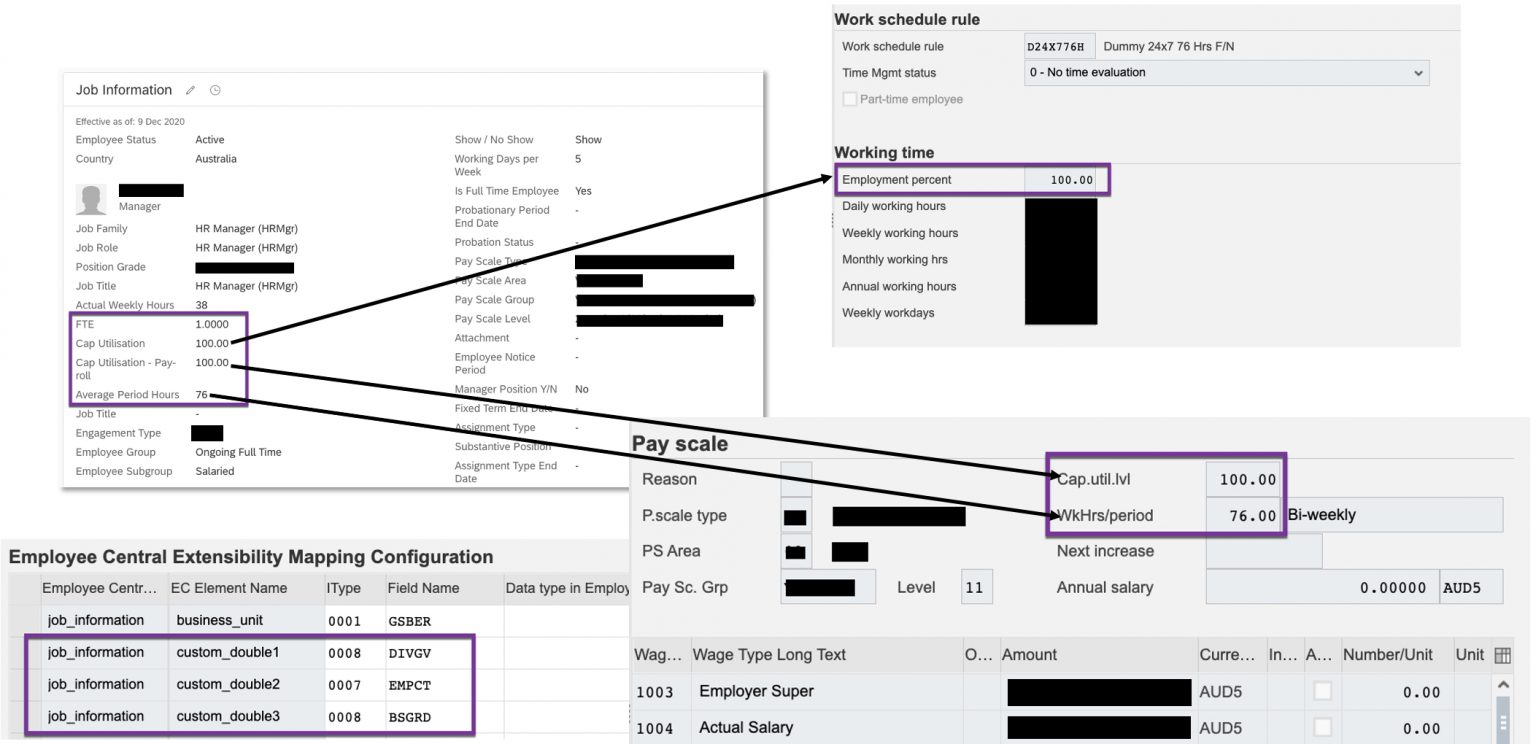
Task: Click the Reason field in Pay scale
Action: pyautogui.click(x=795, y=479)
